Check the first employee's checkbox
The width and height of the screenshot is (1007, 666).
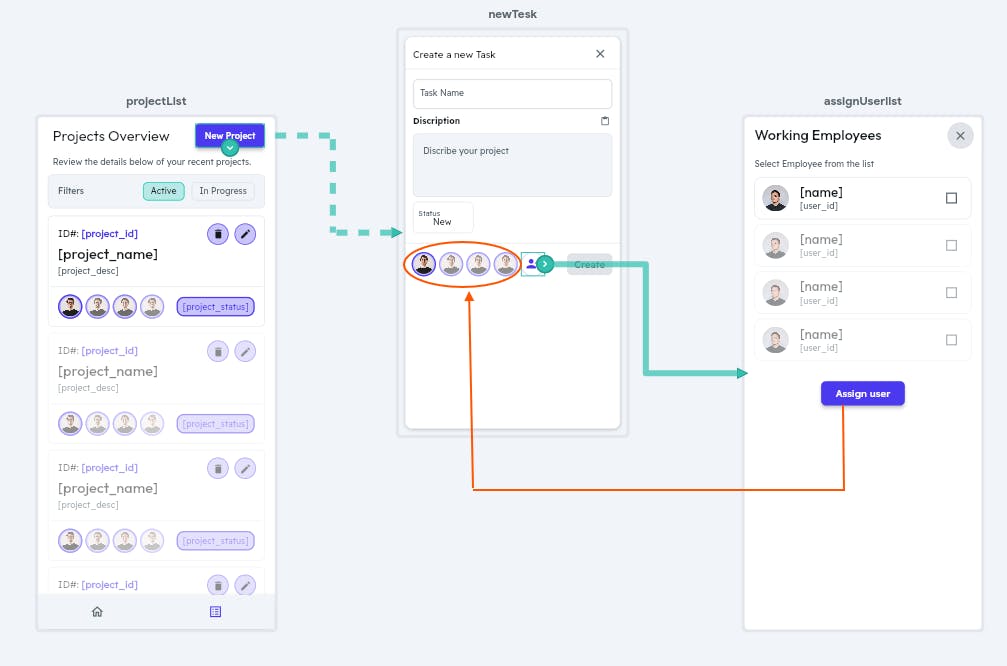point(951,198)
